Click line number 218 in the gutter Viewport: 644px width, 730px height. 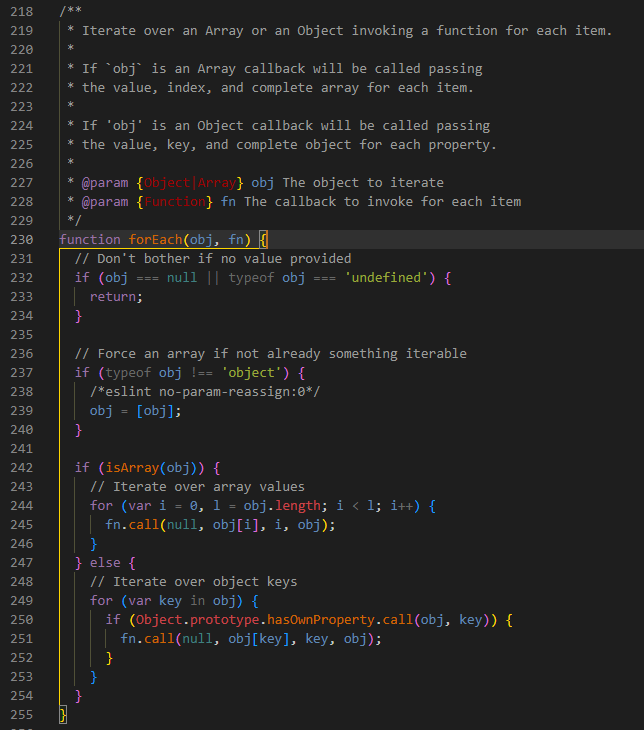(x=20, y=12)
